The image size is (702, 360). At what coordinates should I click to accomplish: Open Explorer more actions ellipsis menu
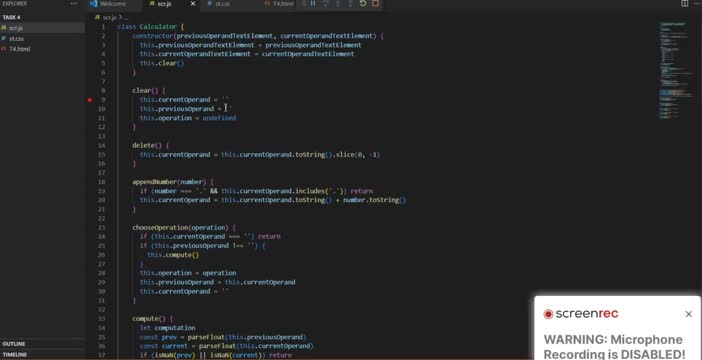point(74,4)
